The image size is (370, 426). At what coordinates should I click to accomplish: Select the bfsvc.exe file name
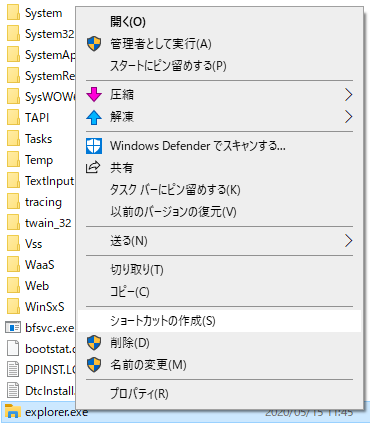[x=49, y=328]
